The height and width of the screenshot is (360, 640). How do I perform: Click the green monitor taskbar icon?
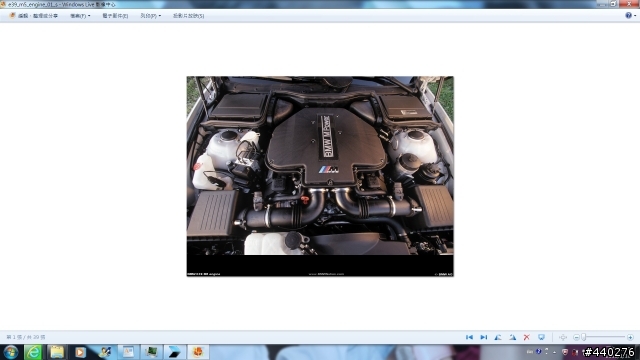click(151, 352)
